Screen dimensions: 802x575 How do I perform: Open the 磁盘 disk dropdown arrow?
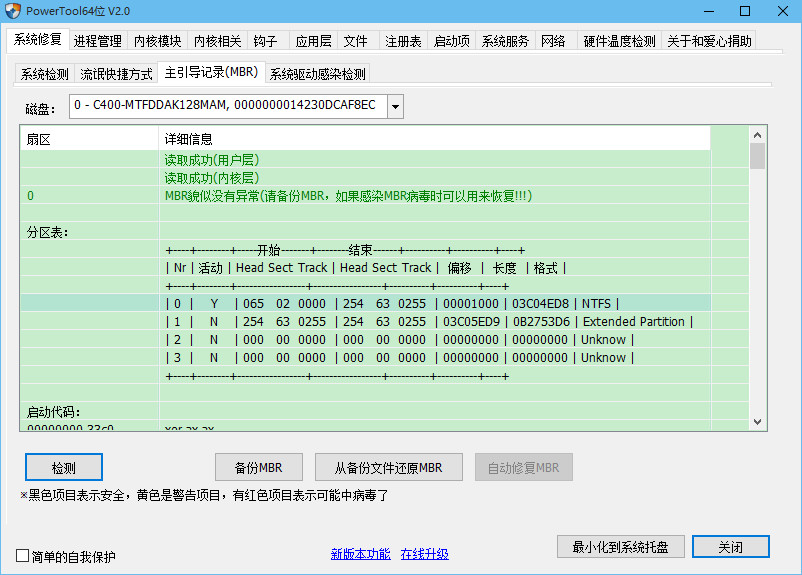tap(395, 106)
